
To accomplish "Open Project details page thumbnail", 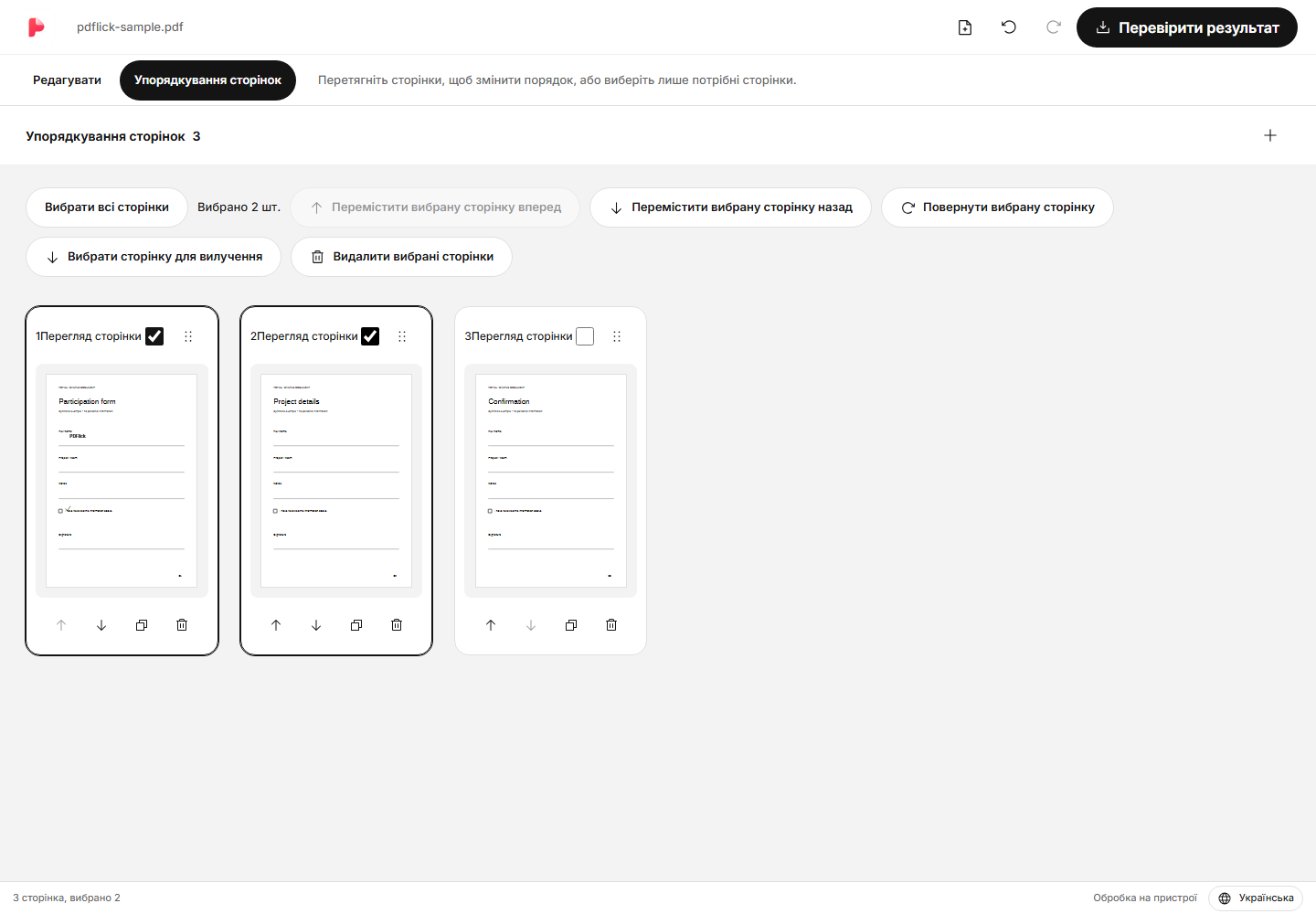I will 336,481.
